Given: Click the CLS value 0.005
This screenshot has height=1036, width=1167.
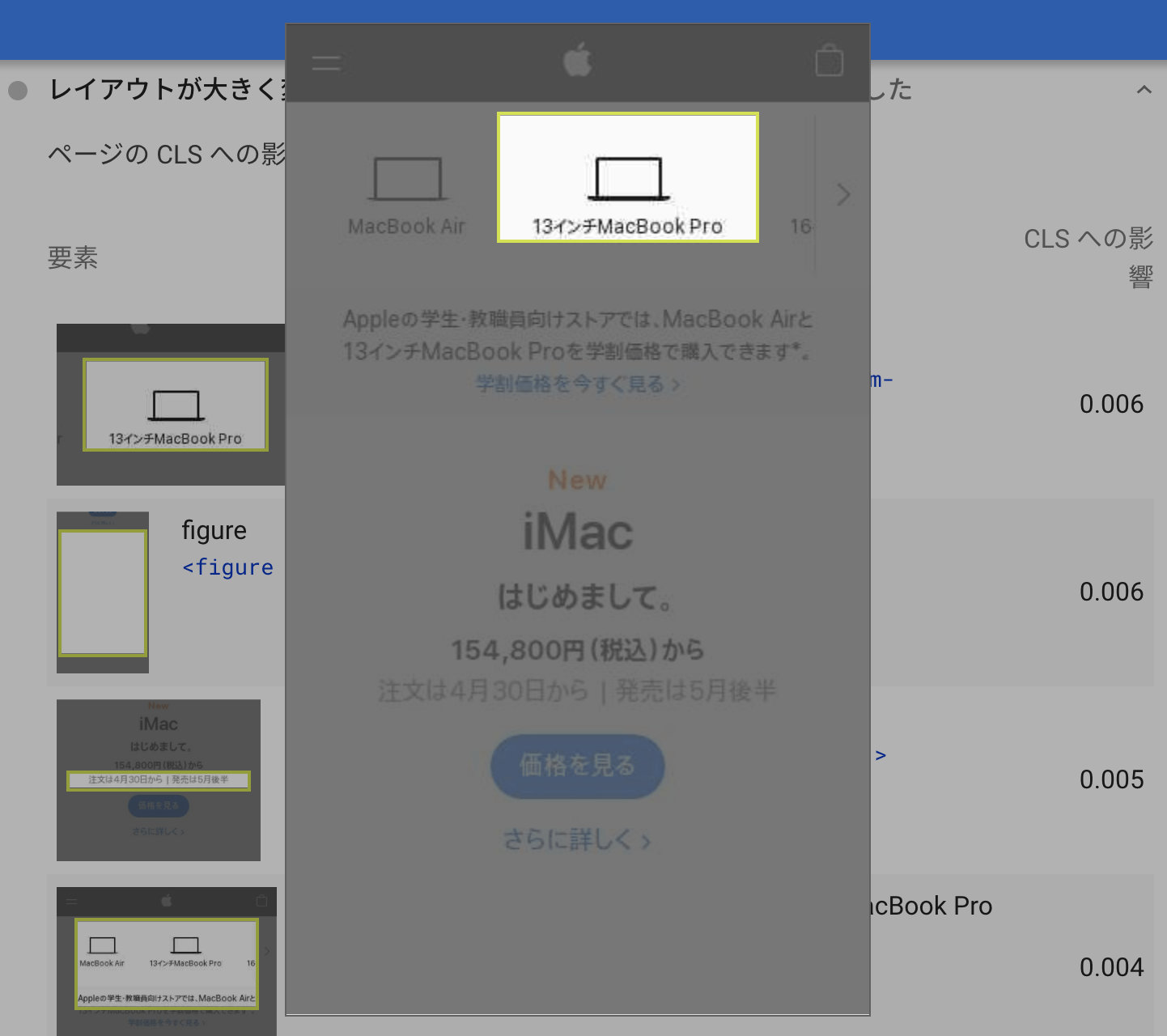Looking at the screenshot, I should pyautogui.click(x=1111, y=779).
